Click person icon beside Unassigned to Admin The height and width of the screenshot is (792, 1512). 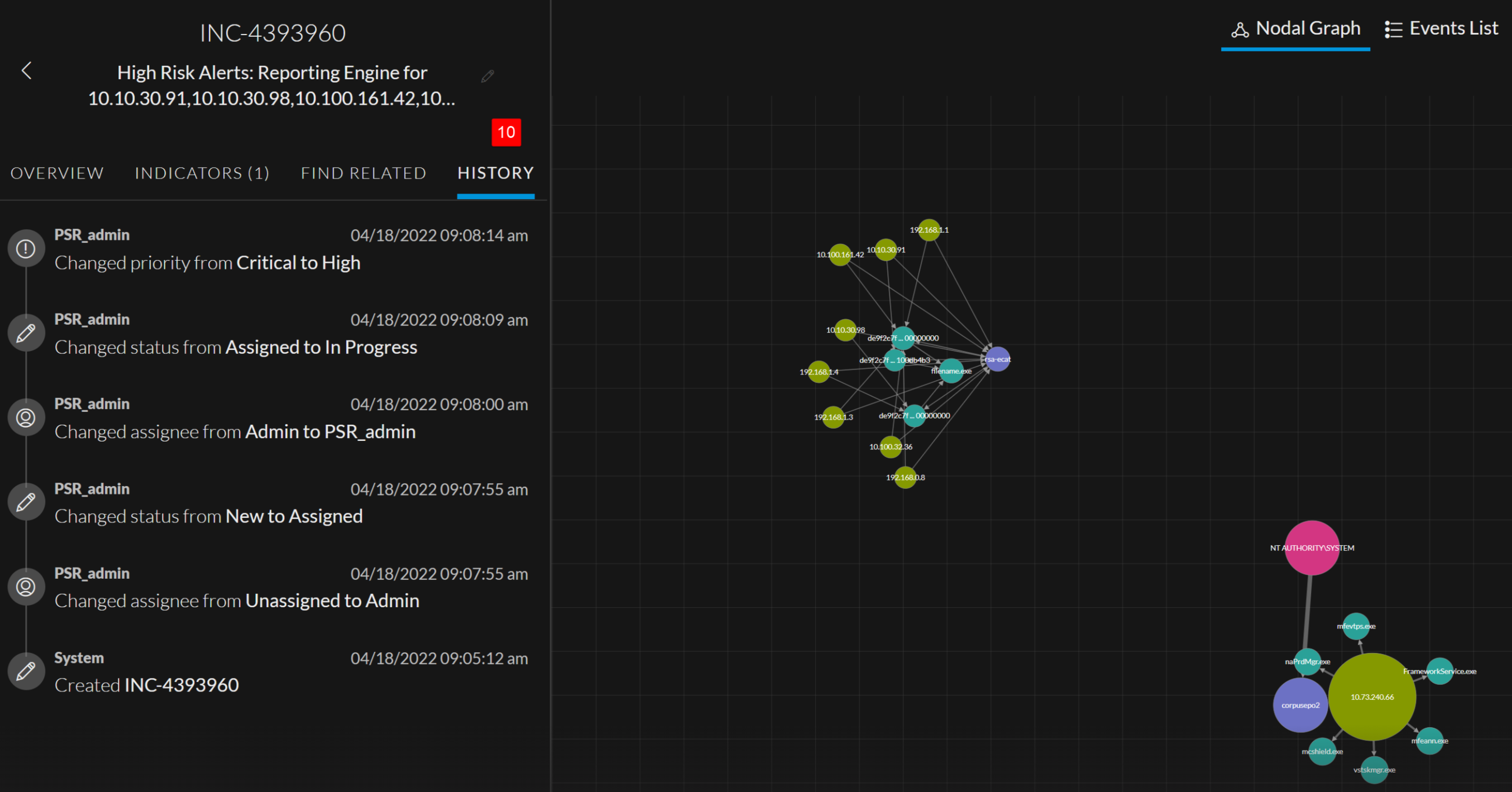[26, 587]
